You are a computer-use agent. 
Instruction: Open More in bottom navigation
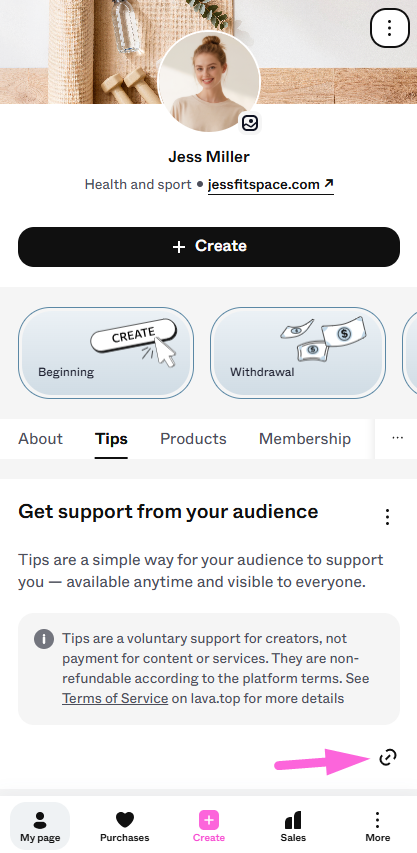(x=377, y=826)
